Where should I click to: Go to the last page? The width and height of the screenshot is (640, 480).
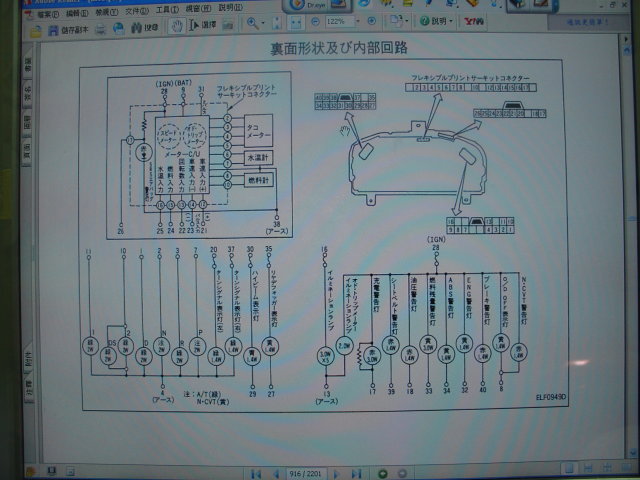point(356,474)
